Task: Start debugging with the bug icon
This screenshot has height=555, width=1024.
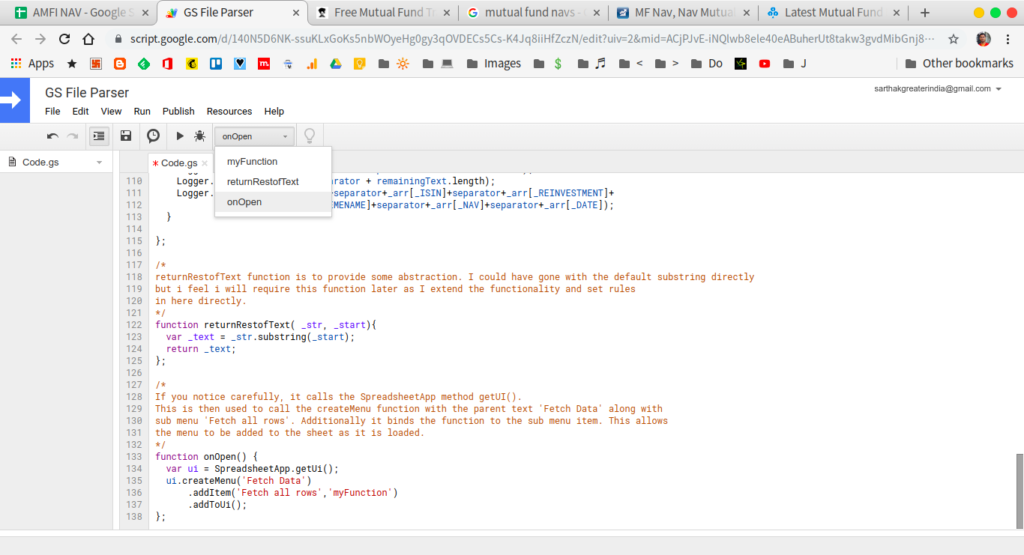Action: [199, 136]
